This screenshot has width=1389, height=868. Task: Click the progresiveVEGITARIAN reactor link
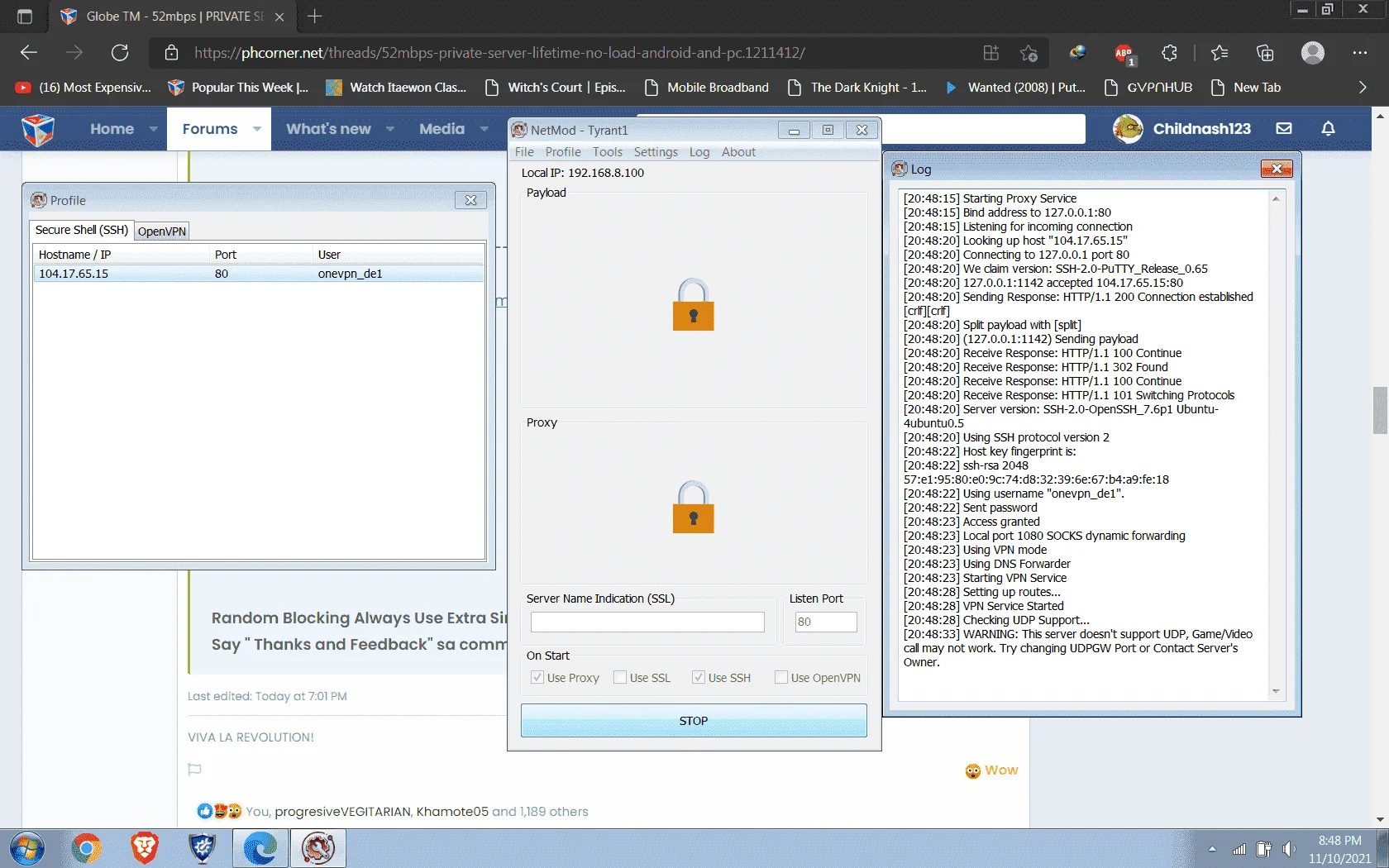342,812
